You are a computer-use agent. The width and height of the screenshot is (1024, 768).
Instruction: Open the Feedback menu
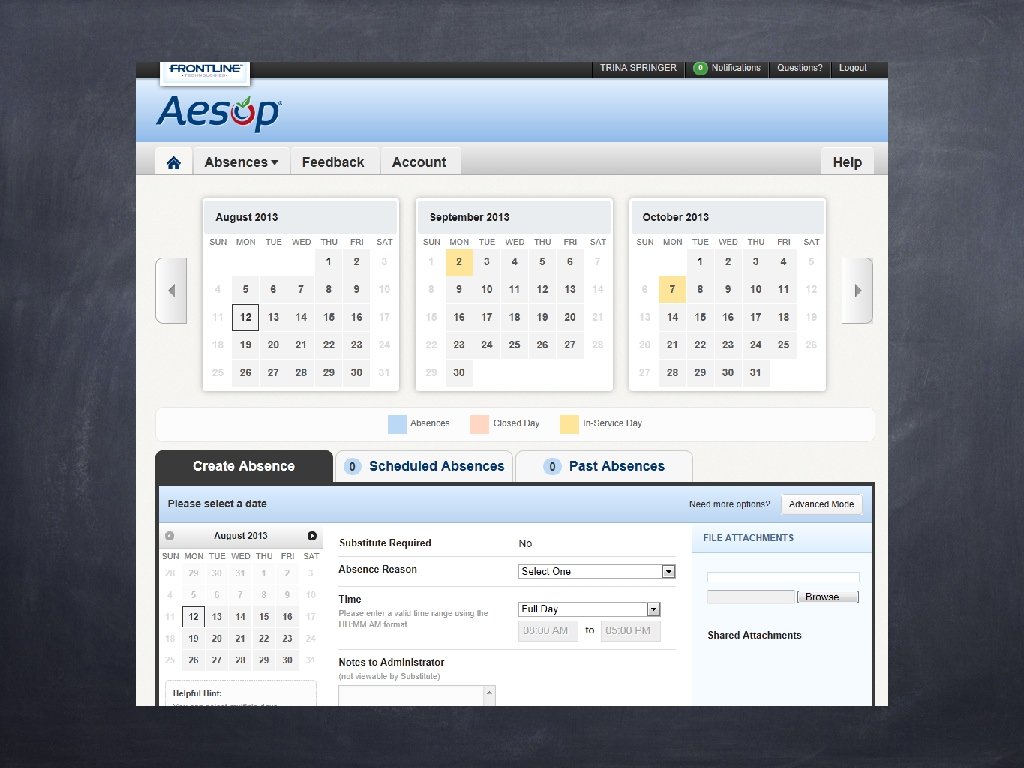(x=333, y=162)
